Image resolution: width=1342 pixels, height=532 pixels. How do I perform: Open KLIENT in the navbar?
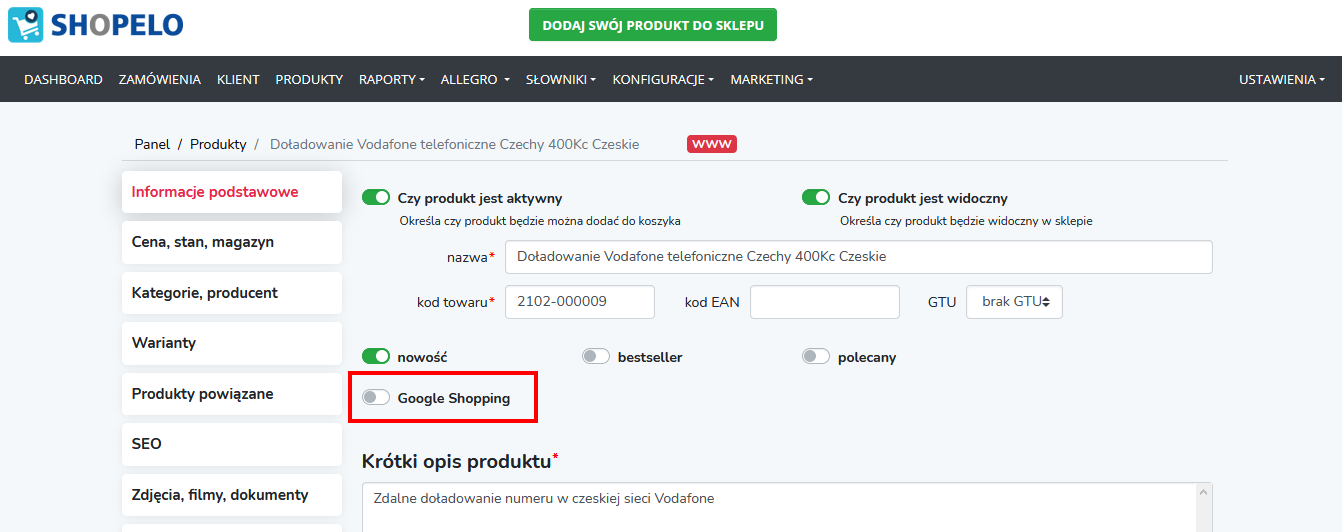(x=238, y=79)
